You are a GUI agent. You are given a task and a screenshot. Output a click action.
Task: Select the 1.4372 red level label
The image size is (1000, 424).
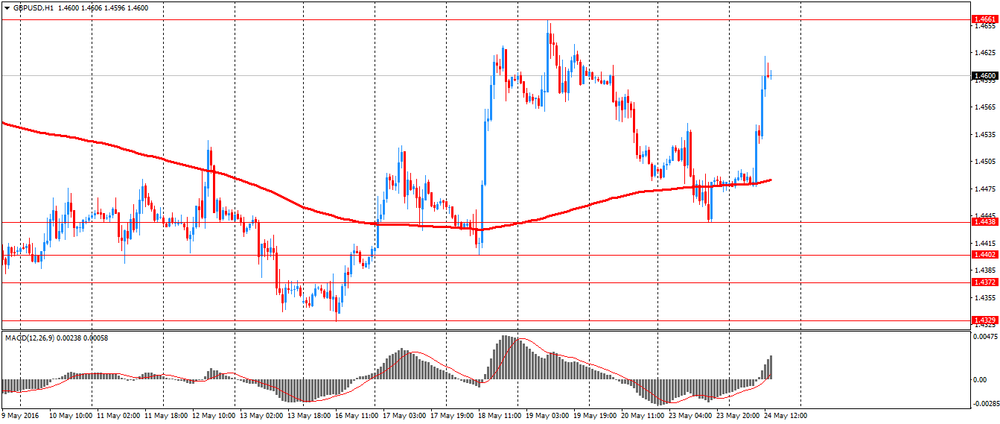tap(983, 282)
